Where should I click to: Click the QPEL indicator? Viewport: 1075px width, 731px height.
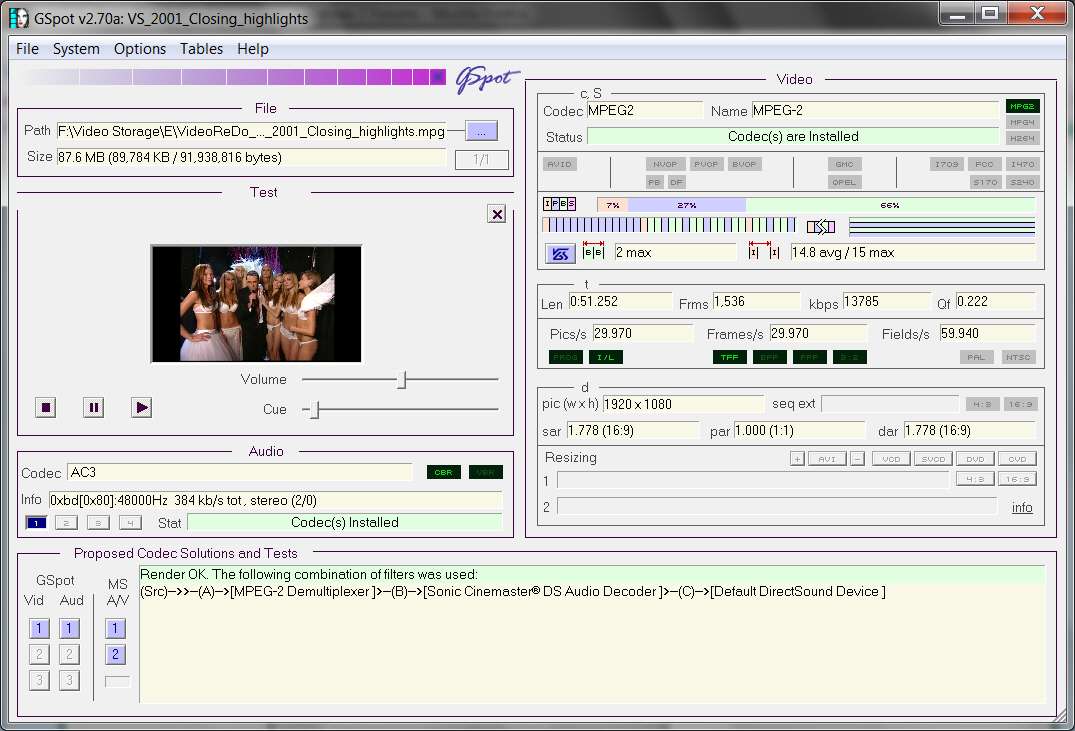(x=845, y=182)
